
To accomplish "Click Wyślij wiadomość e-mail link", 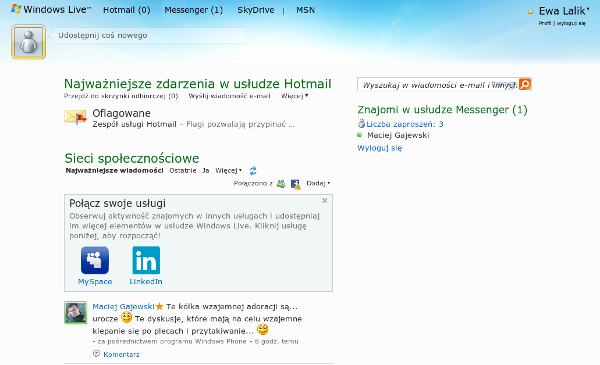I will pyautogui.click(x=229, y=96).
